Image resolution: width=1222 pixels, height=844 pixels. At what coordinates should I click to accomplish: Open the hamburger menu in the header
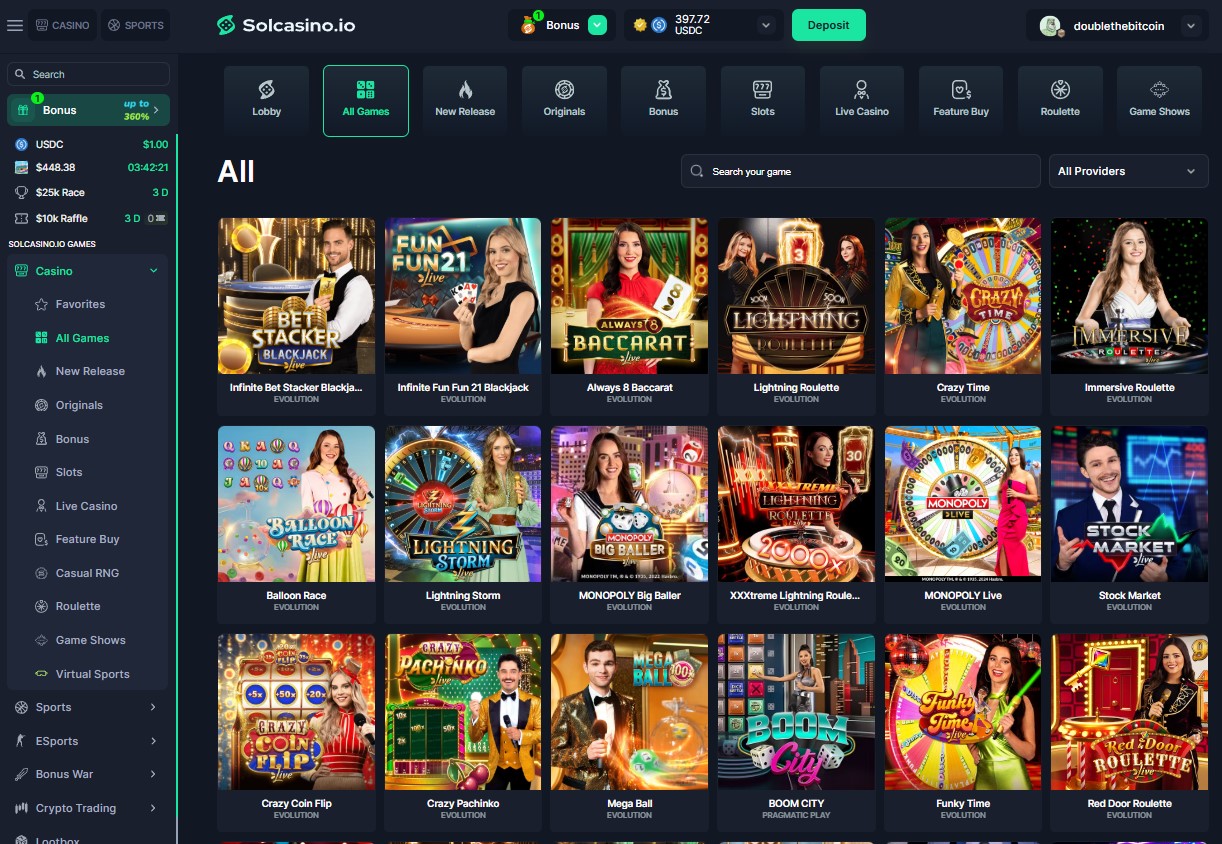[15, 25]
